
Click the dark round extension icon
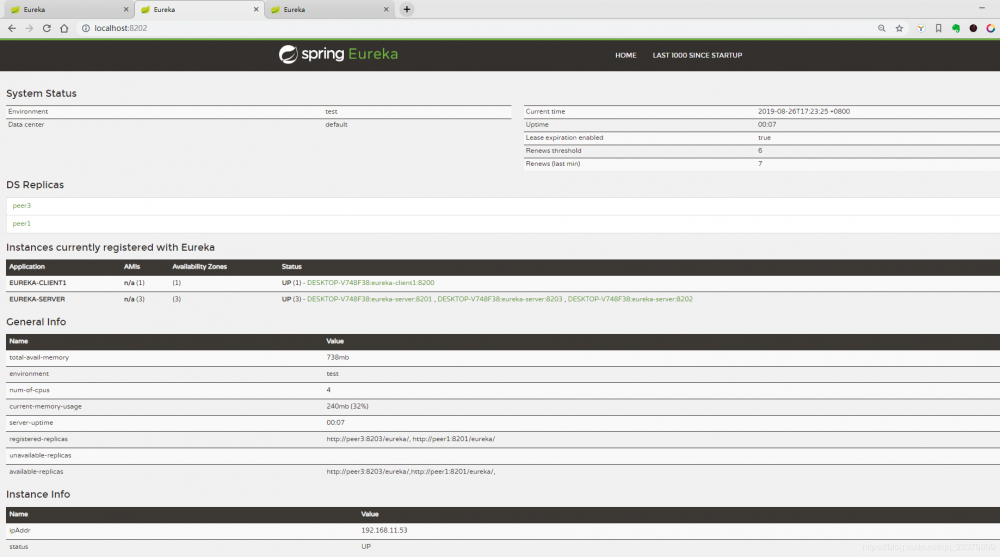coord(973,28)
